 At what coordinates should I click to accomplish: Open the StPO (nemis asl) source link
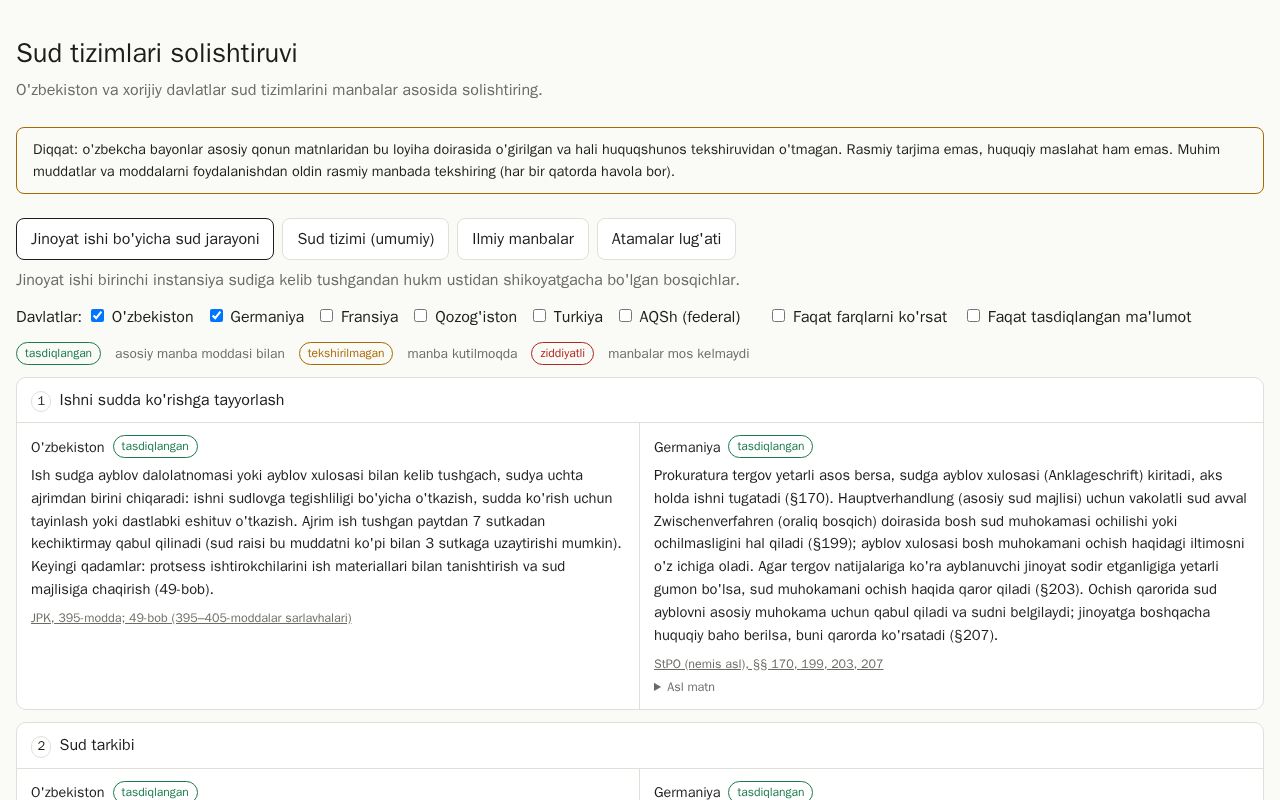(768, 664)
